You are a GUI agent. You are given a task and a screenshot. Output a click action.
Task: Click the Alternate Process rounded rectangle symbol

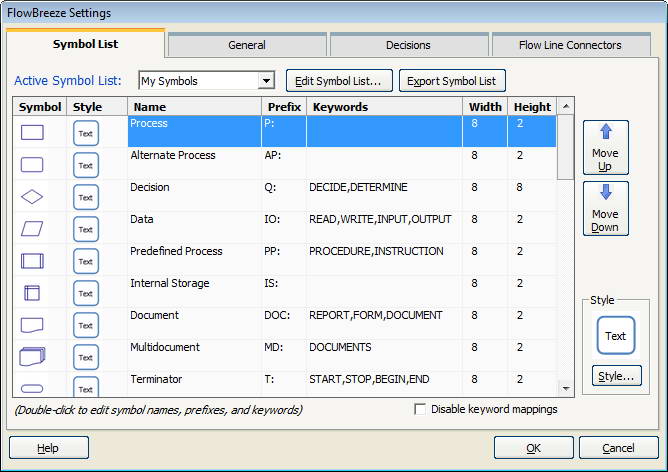tap(32, 164)
